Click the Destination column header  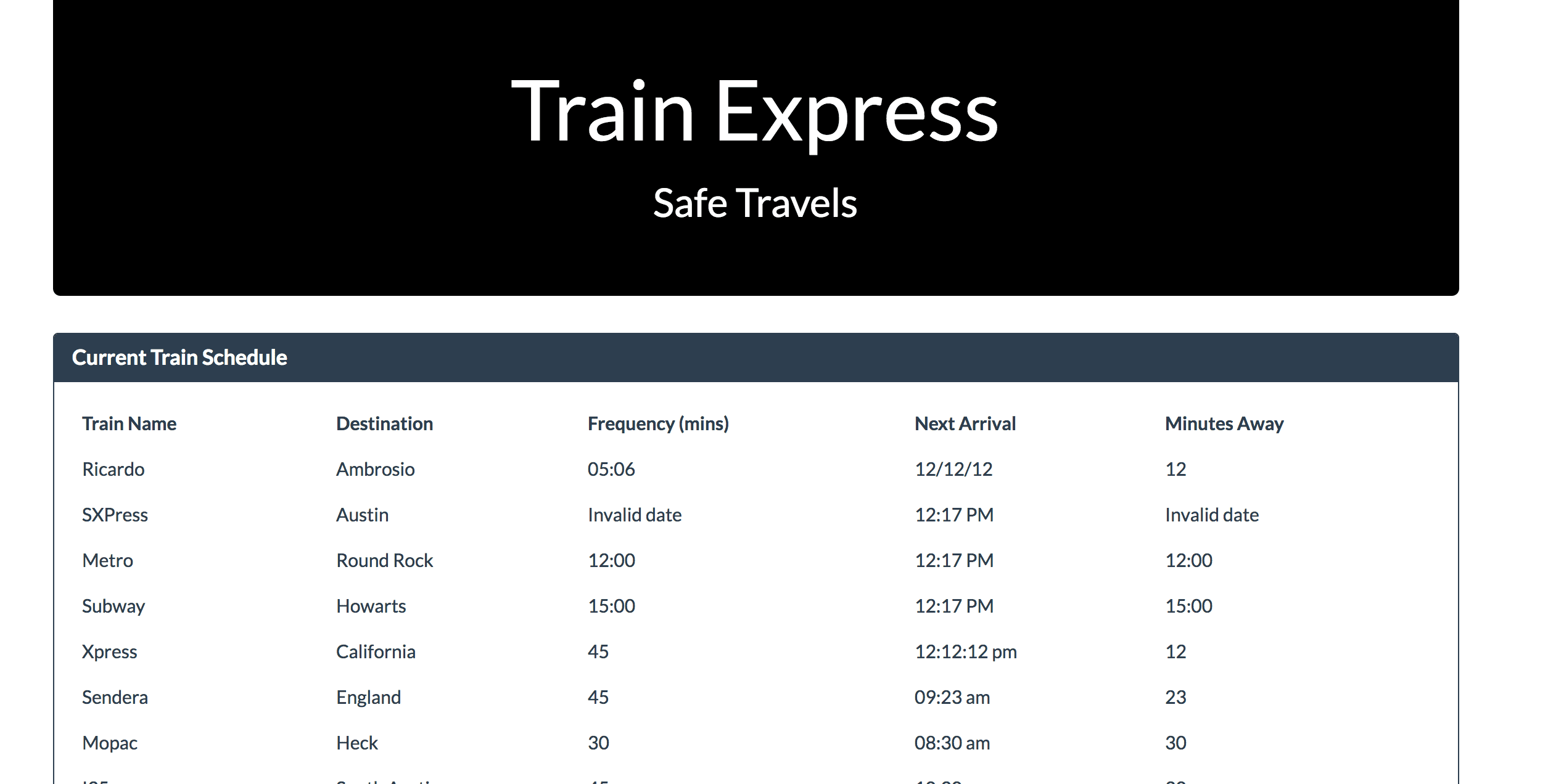pos(384,424)
